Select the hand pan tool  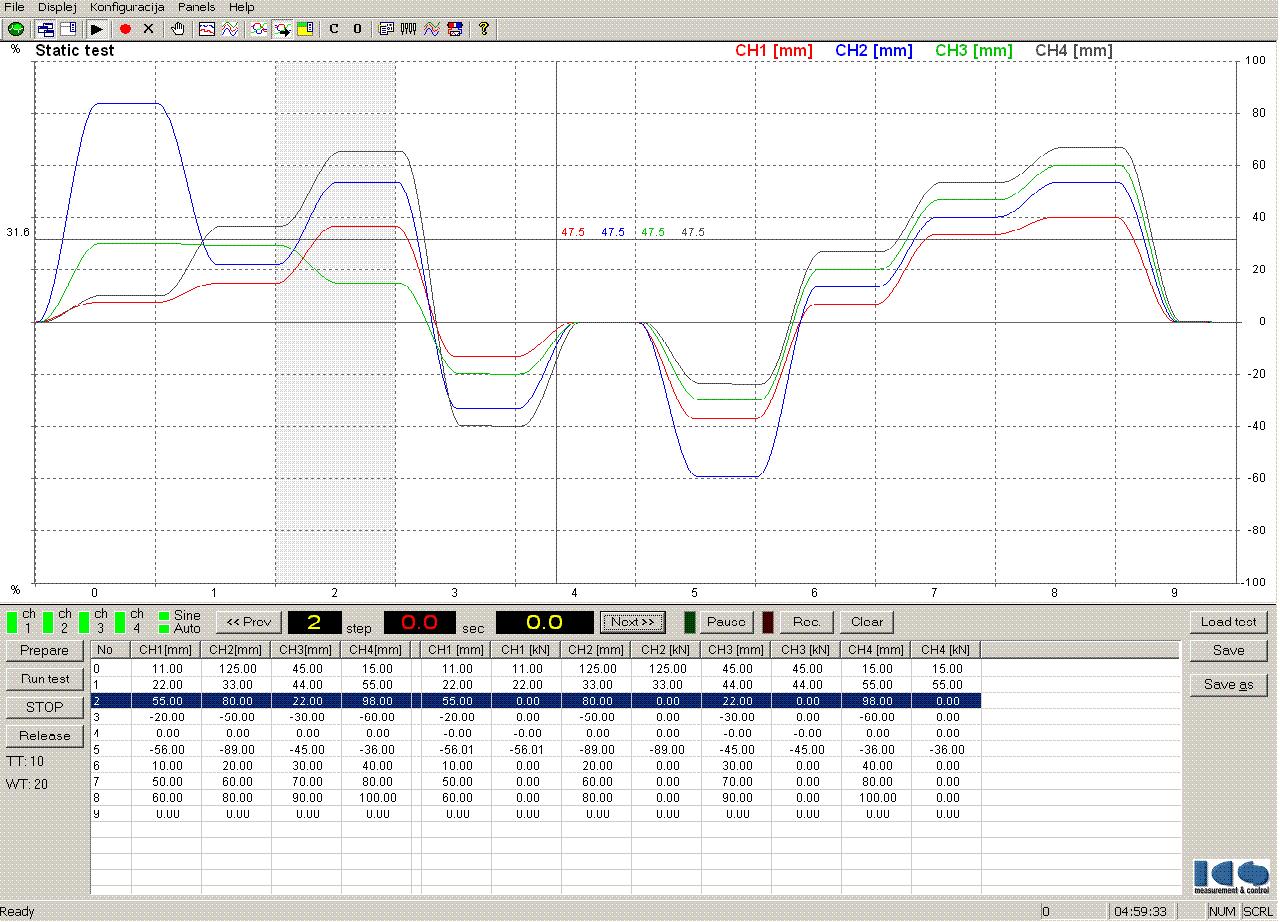coord(178,29)
